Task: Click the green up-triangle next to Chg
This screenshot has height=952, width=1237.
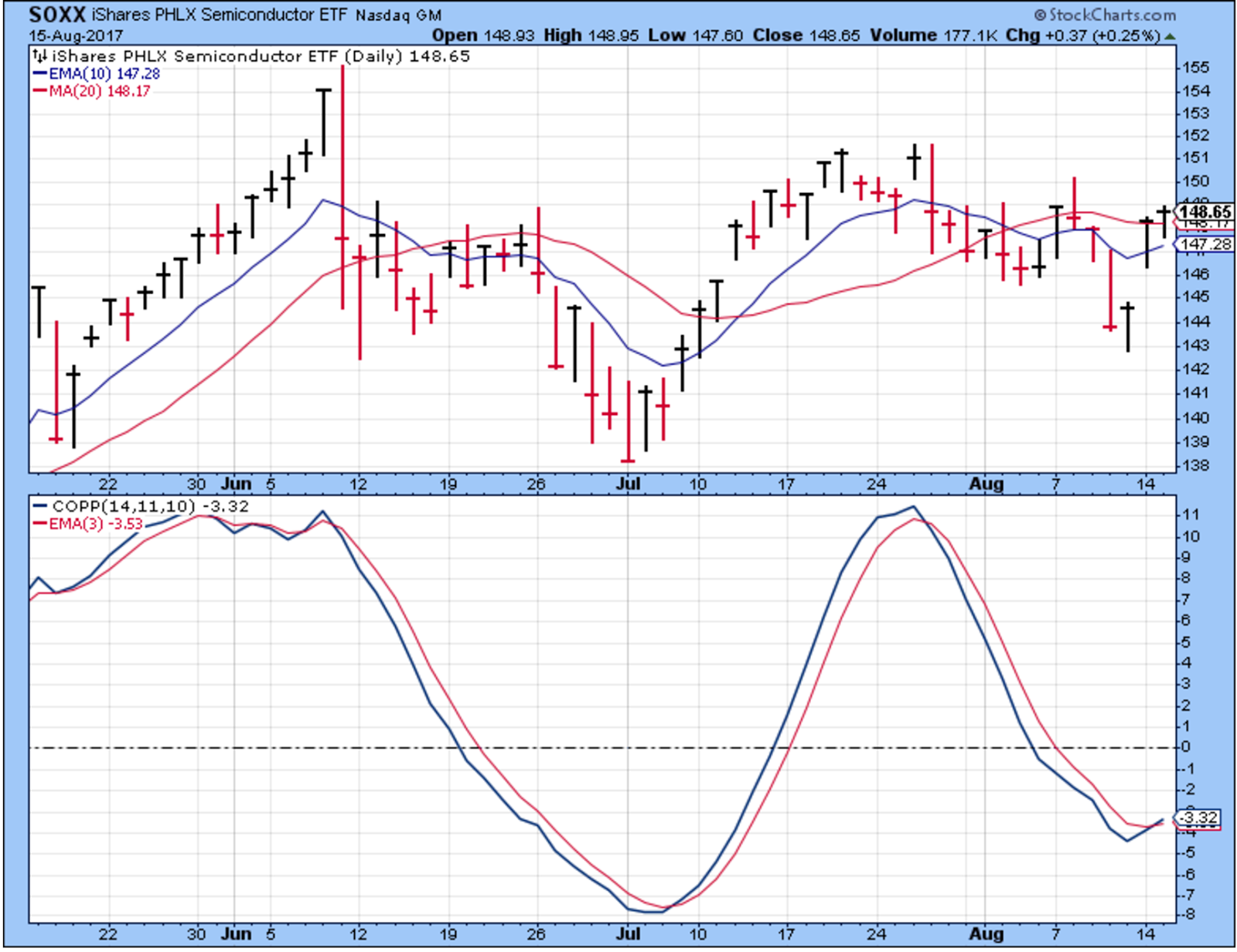Action: [x=1170, y=36]
